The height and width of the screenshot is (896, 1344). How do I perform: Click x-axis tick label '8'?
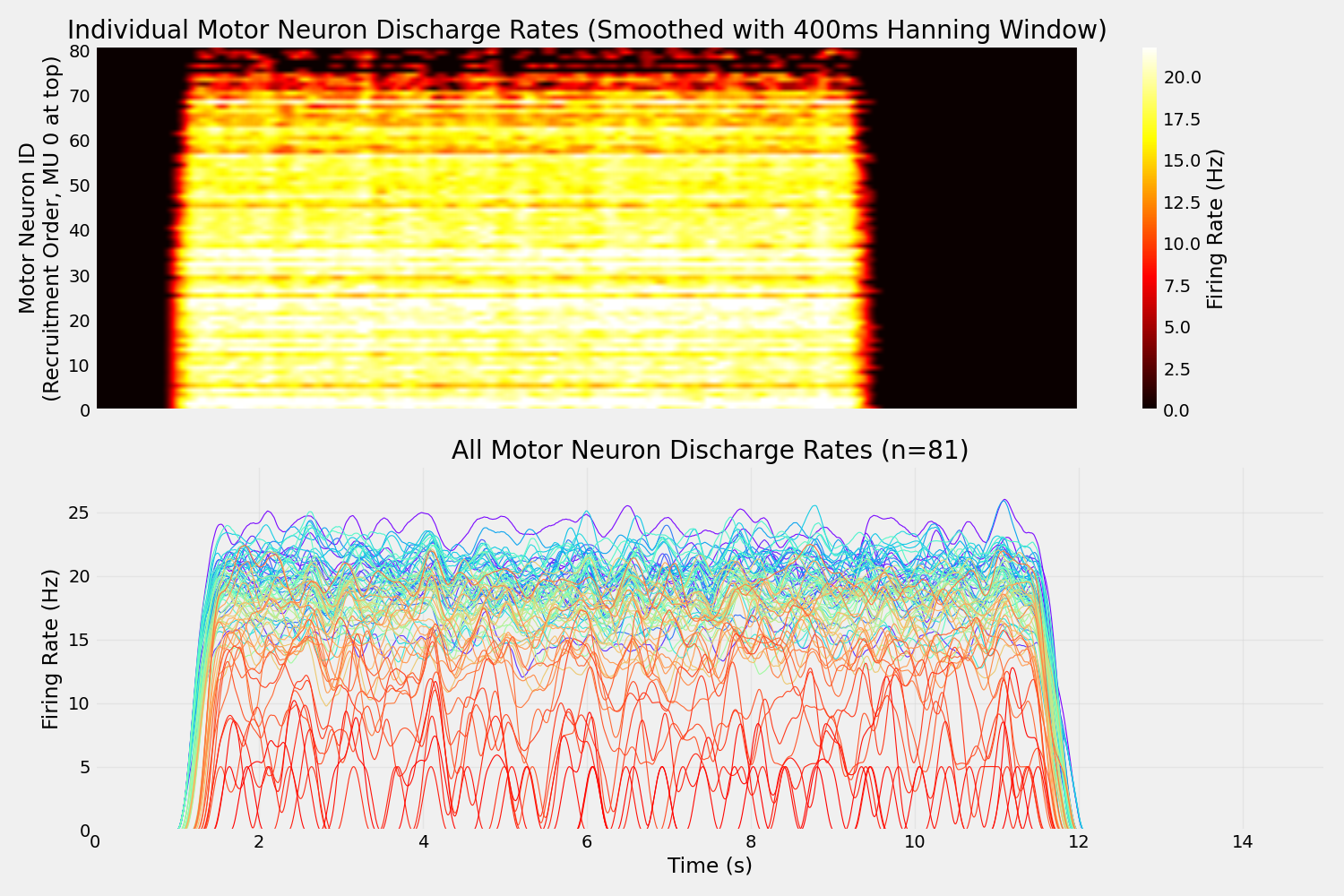[751, 842]
